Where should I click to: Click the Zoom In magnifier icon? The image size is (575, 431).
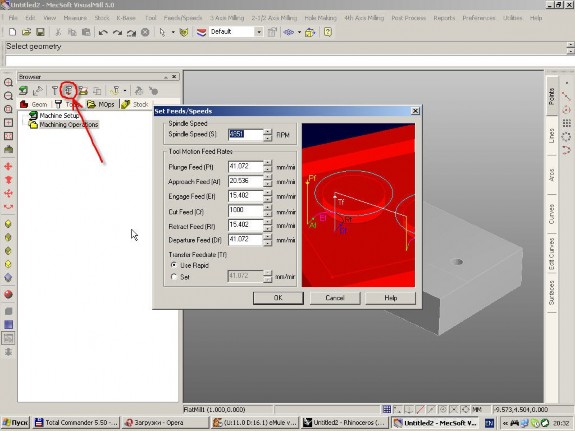pyautogui.click(x=8, y=83)
